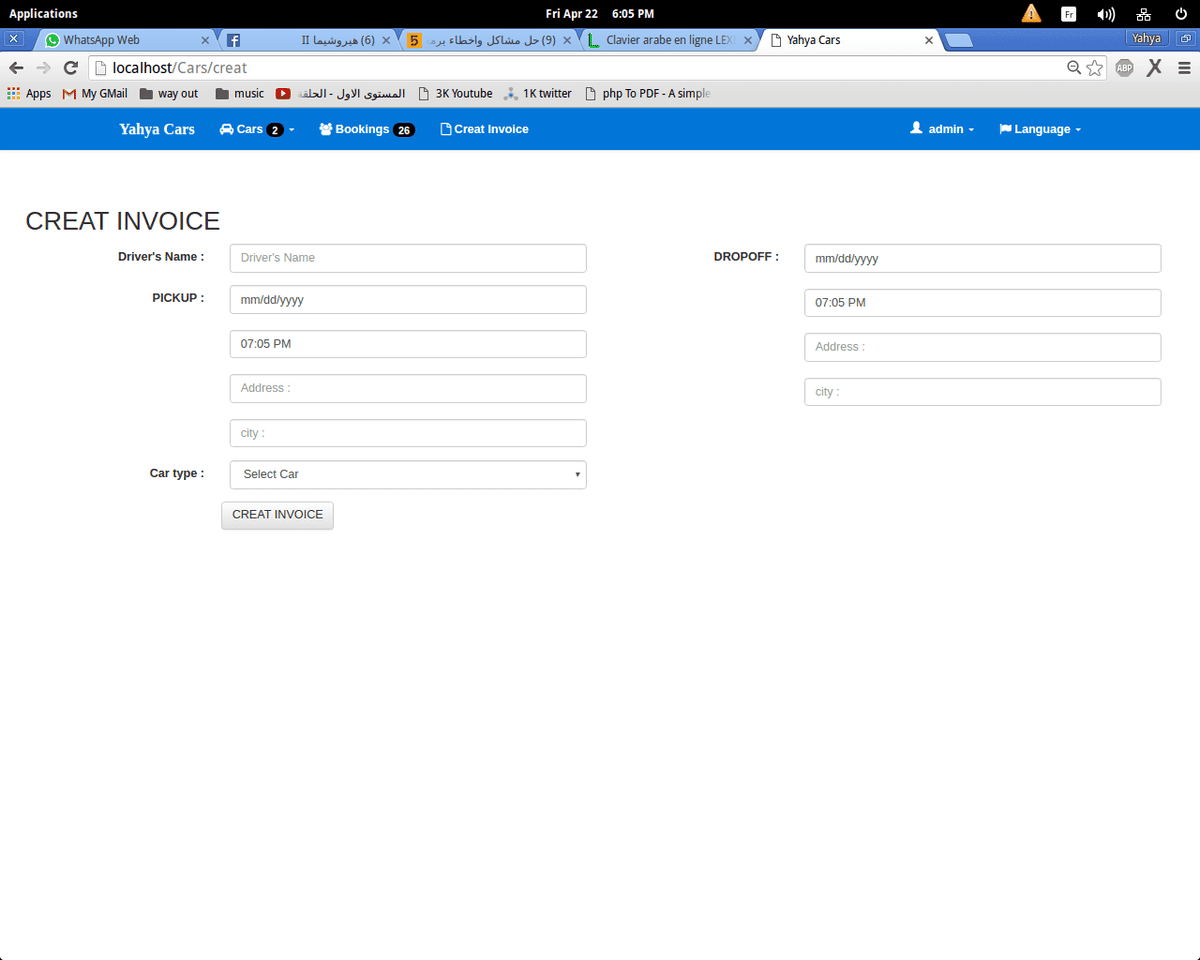
Task: Open the Bookings link in navbar
Action: click(366, 129)
